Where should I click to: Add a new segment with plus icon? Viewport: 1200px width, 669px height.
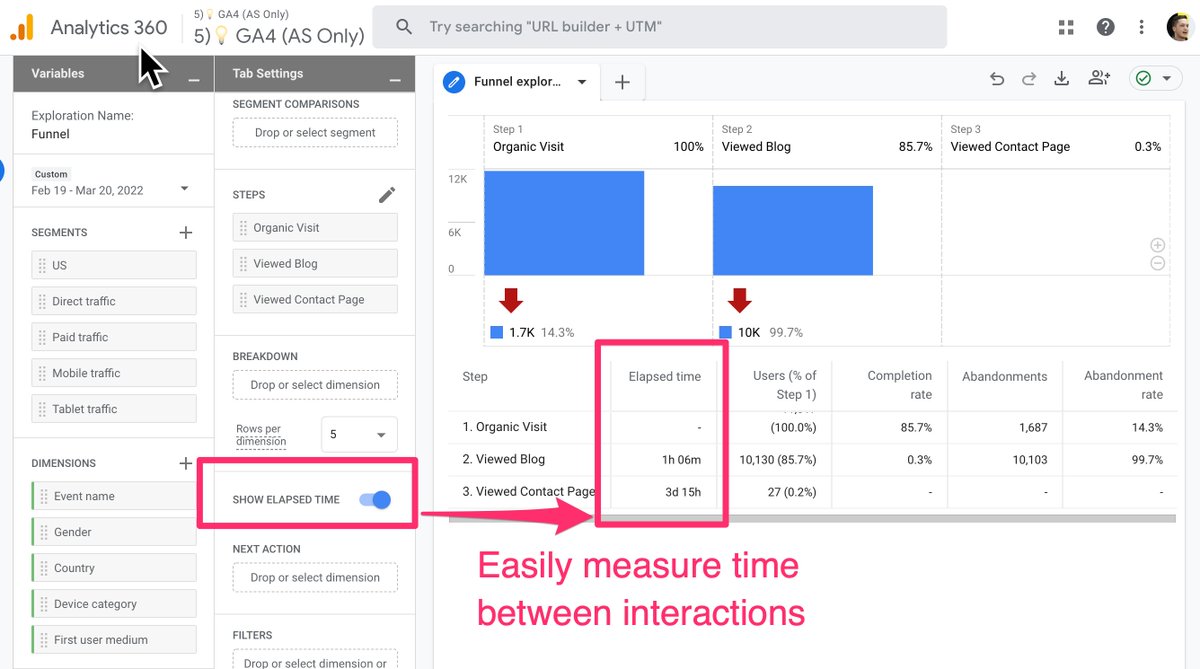(x=185, y=232)
